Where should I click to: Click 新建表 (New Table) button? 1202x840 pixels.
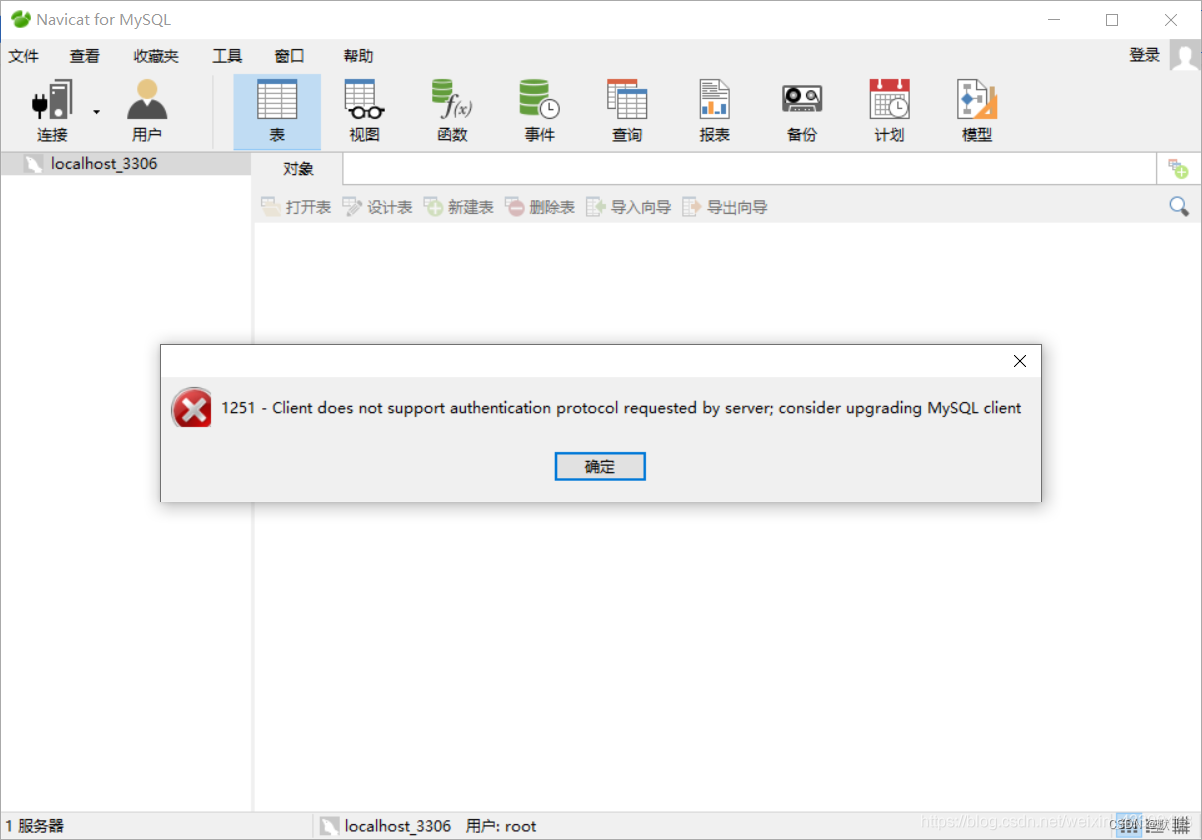point(459,207)
